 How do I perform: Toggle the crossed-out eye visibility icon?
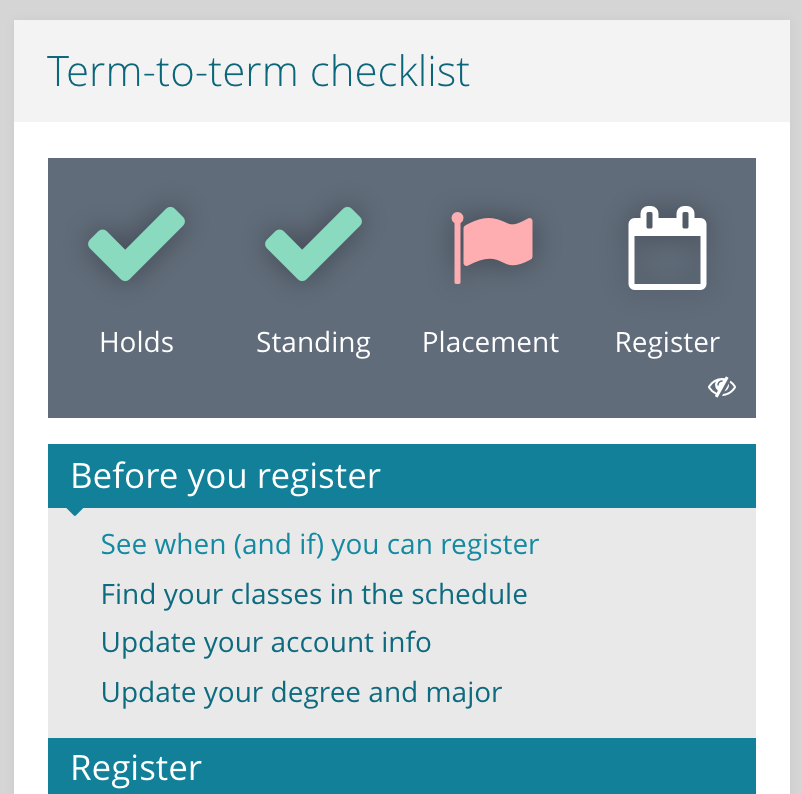click(722, 387)
